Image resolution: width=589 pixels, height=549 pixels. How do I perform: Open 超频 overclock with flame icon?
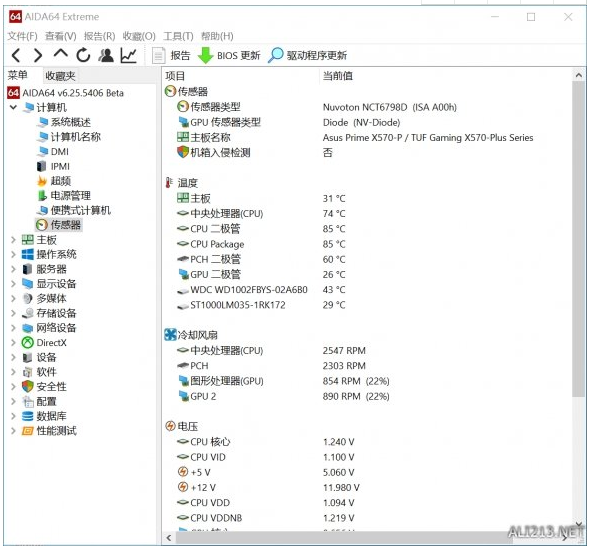coord(54,181)
